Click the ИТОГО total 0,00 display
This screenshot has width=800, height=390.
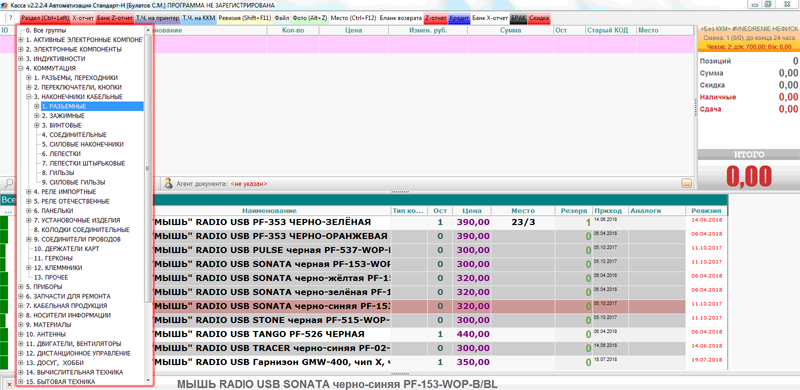pyautogui.click(x=748, y=176)
